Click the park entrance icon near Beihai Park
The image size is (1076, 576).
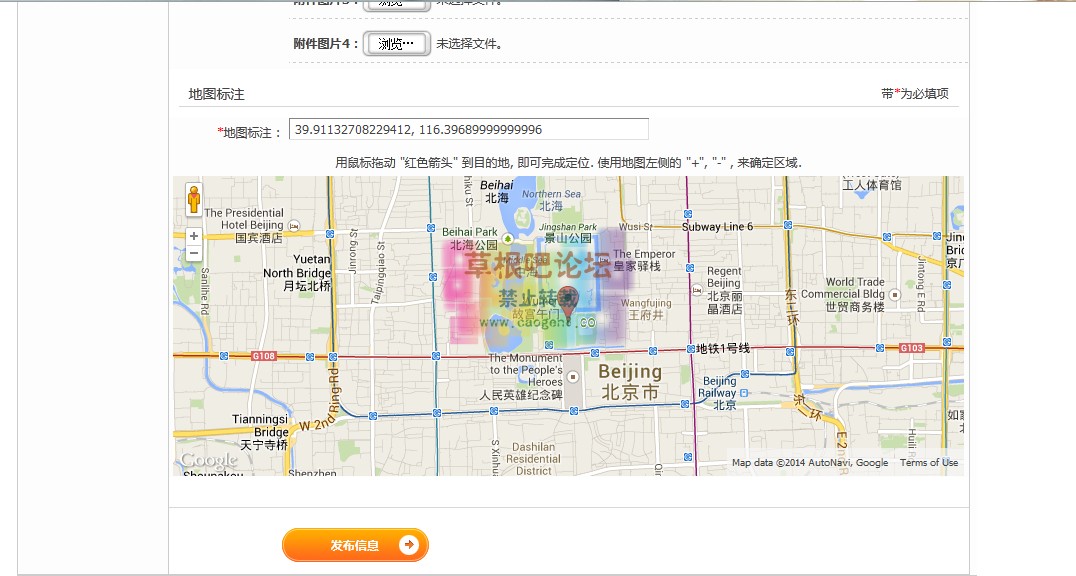[508, 238]
